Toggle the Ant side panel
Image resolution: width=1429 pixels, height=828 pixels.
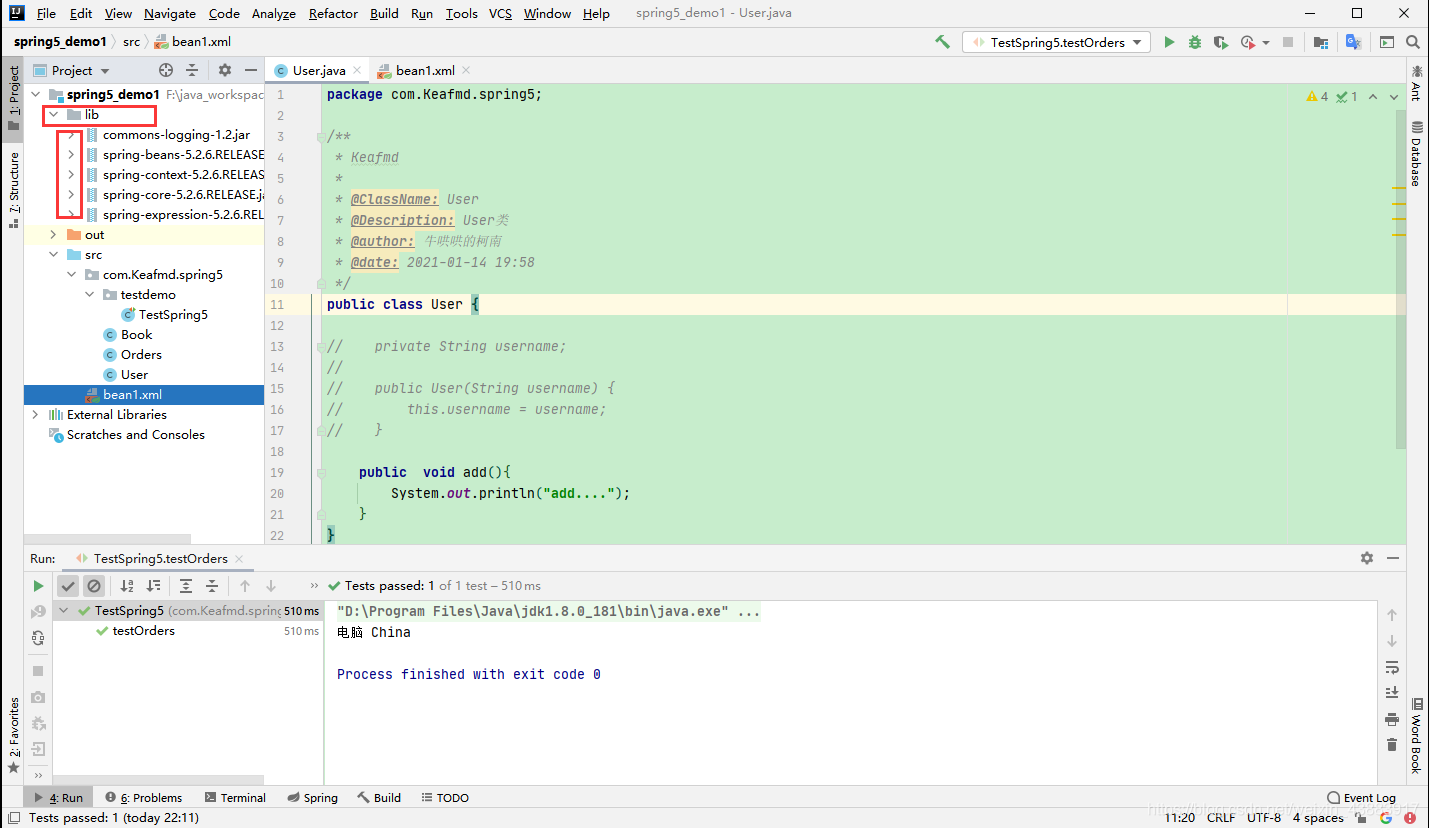[x=1416, y=83]
